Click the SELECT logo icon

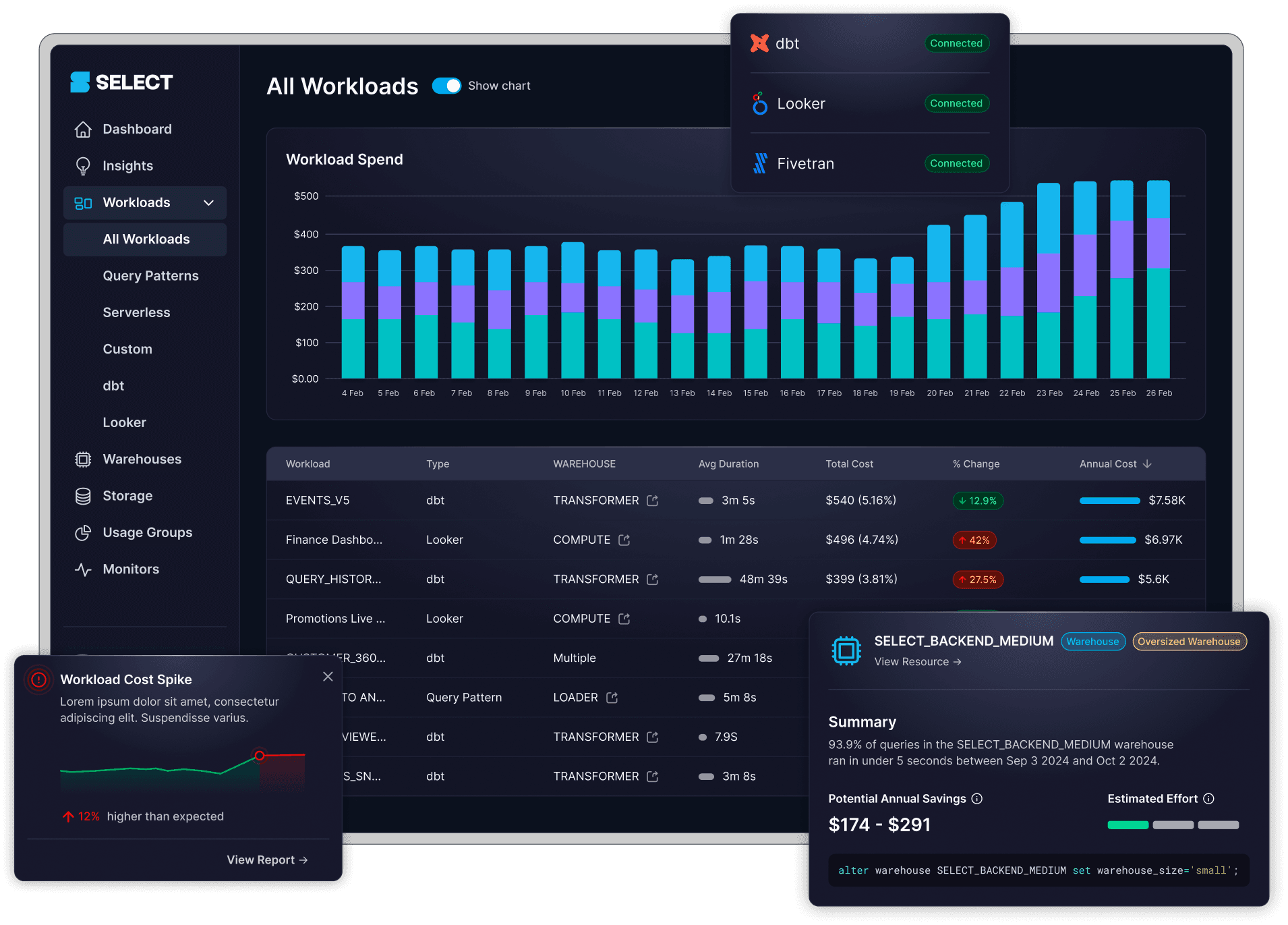[x=80, y=82]
